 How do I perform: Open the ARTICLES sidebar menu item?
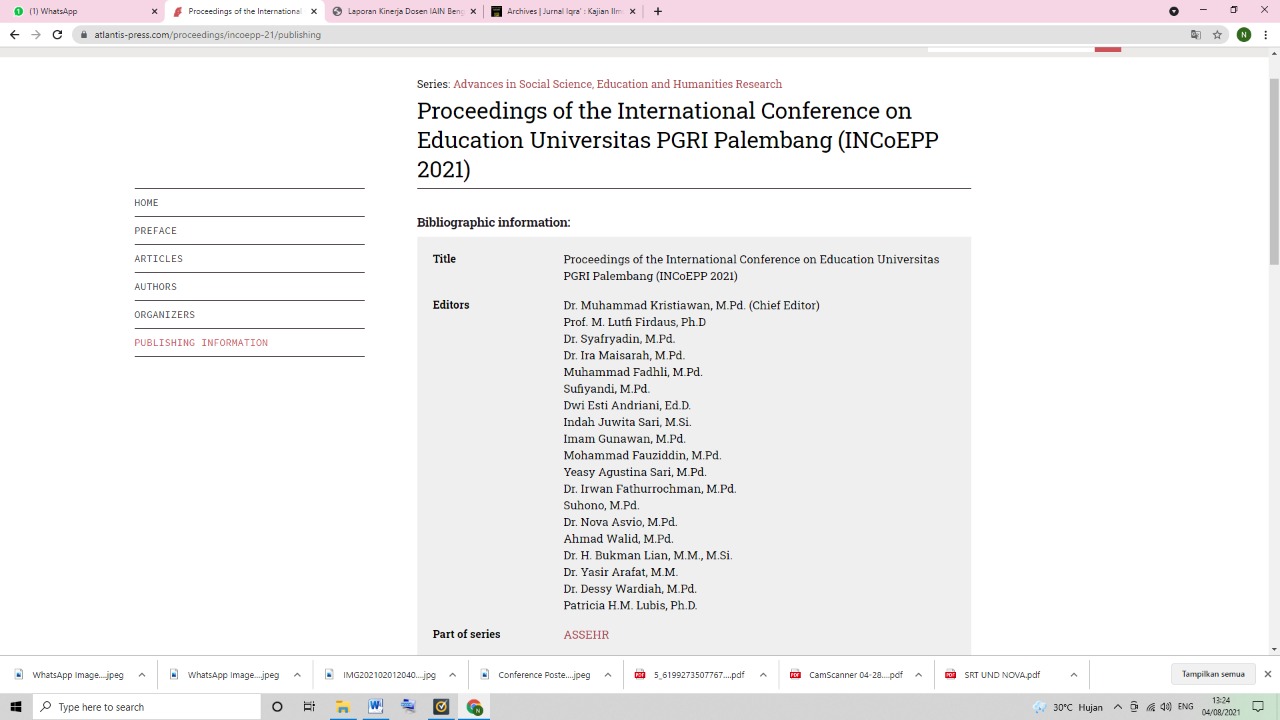tap(159, 259)
